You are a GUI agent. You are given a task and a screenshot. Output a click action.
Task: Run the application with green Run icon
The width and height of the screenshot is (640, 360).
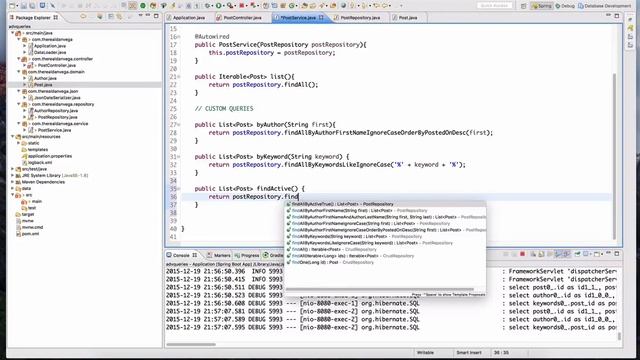coord(219,6)
